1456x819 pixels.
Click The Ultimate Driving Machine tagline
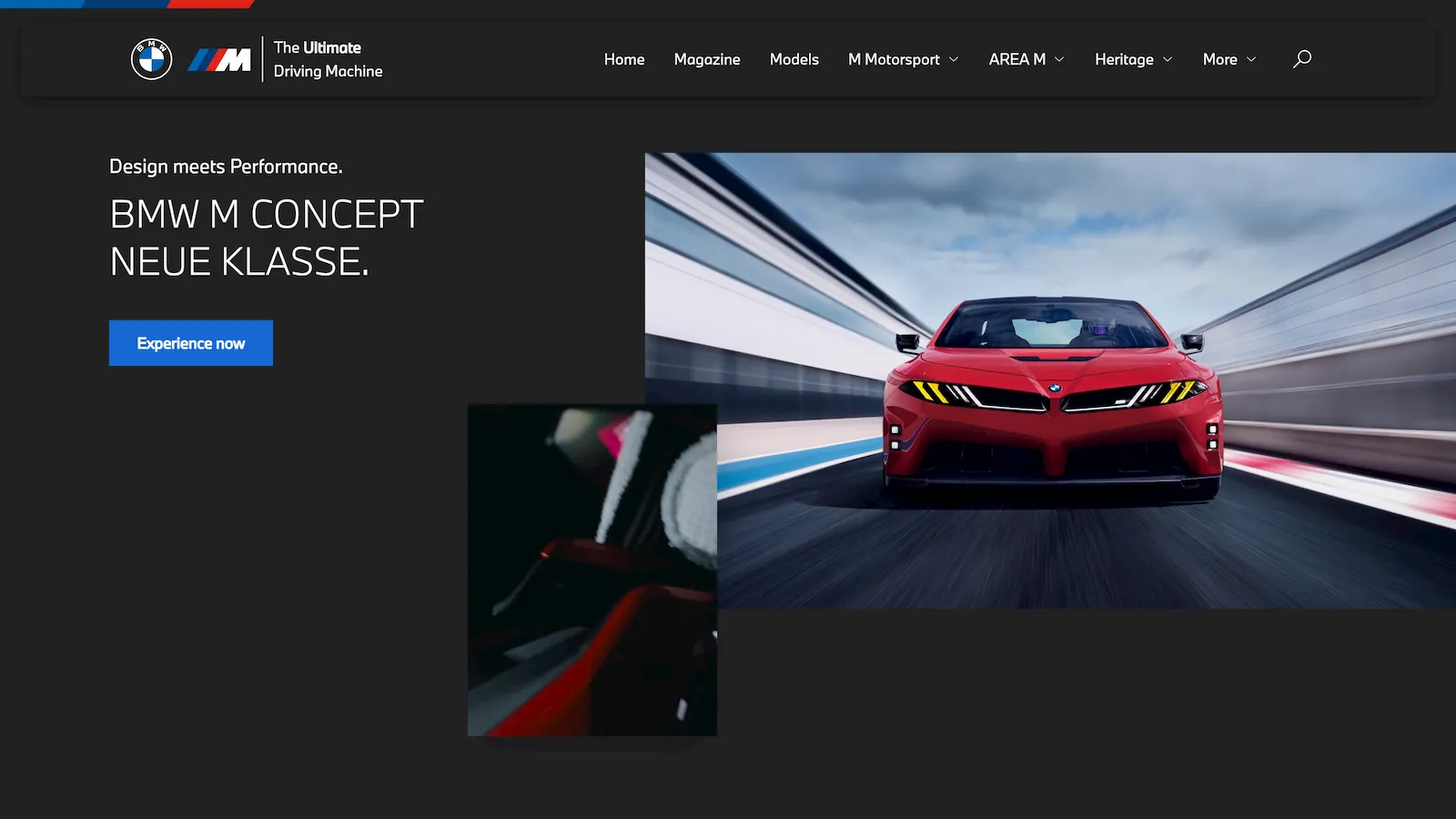tap(328, 59)
